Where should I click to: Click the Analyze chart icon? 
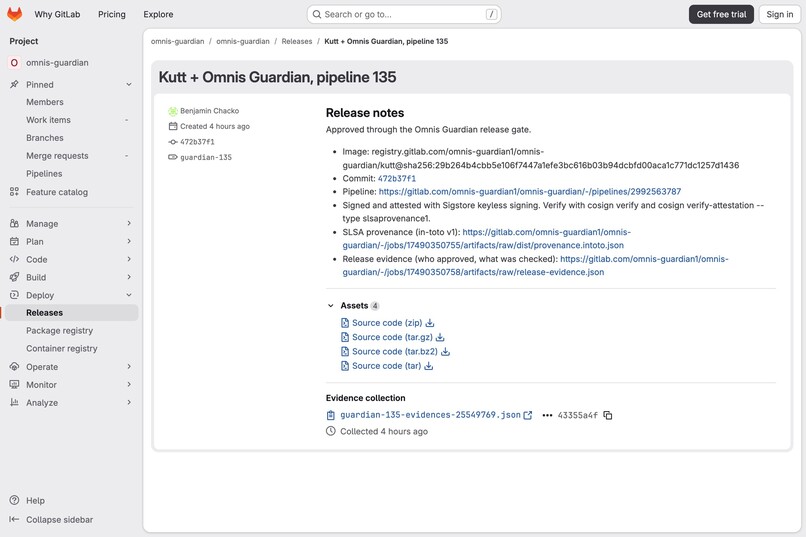click(x=14, y=402)
